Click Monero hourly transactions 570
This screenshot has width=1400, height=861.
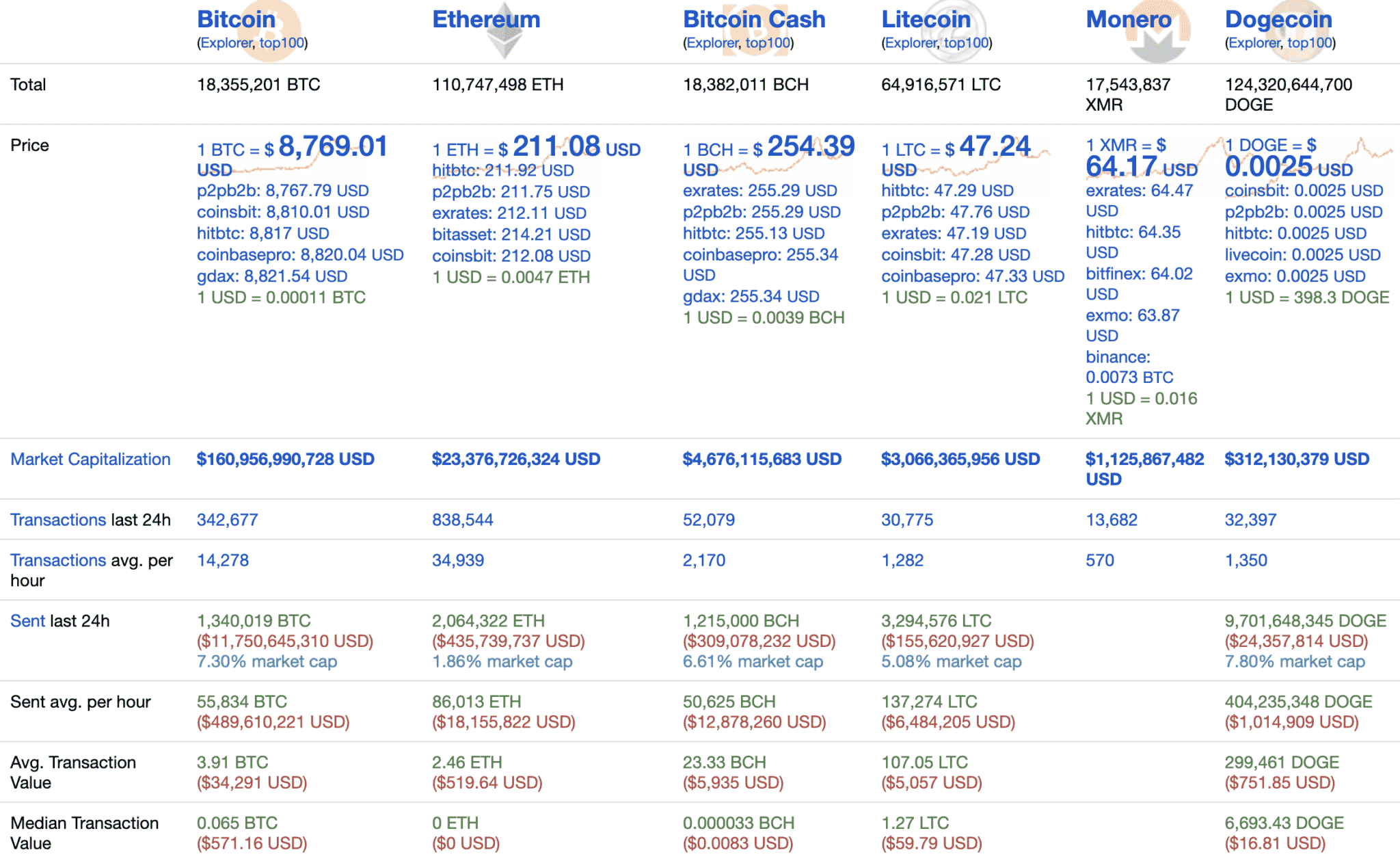(x=1100, y=561)
